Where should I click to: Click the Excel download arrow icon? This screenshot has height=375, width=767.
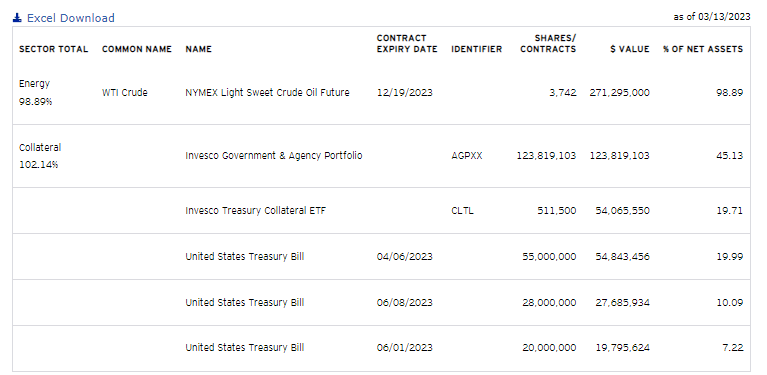[17, 18]
